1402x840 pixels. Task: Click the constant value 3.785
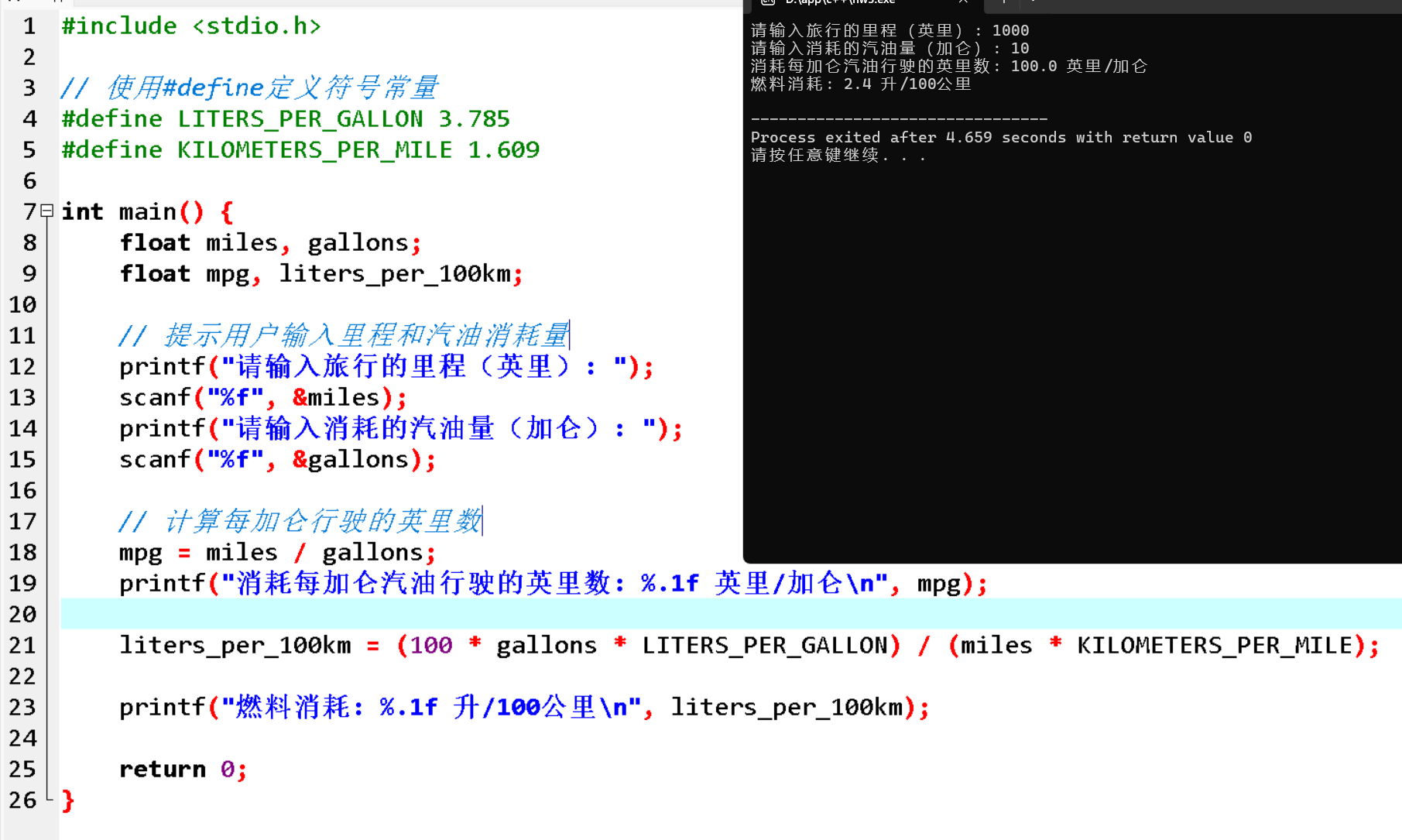click(474, 119)
